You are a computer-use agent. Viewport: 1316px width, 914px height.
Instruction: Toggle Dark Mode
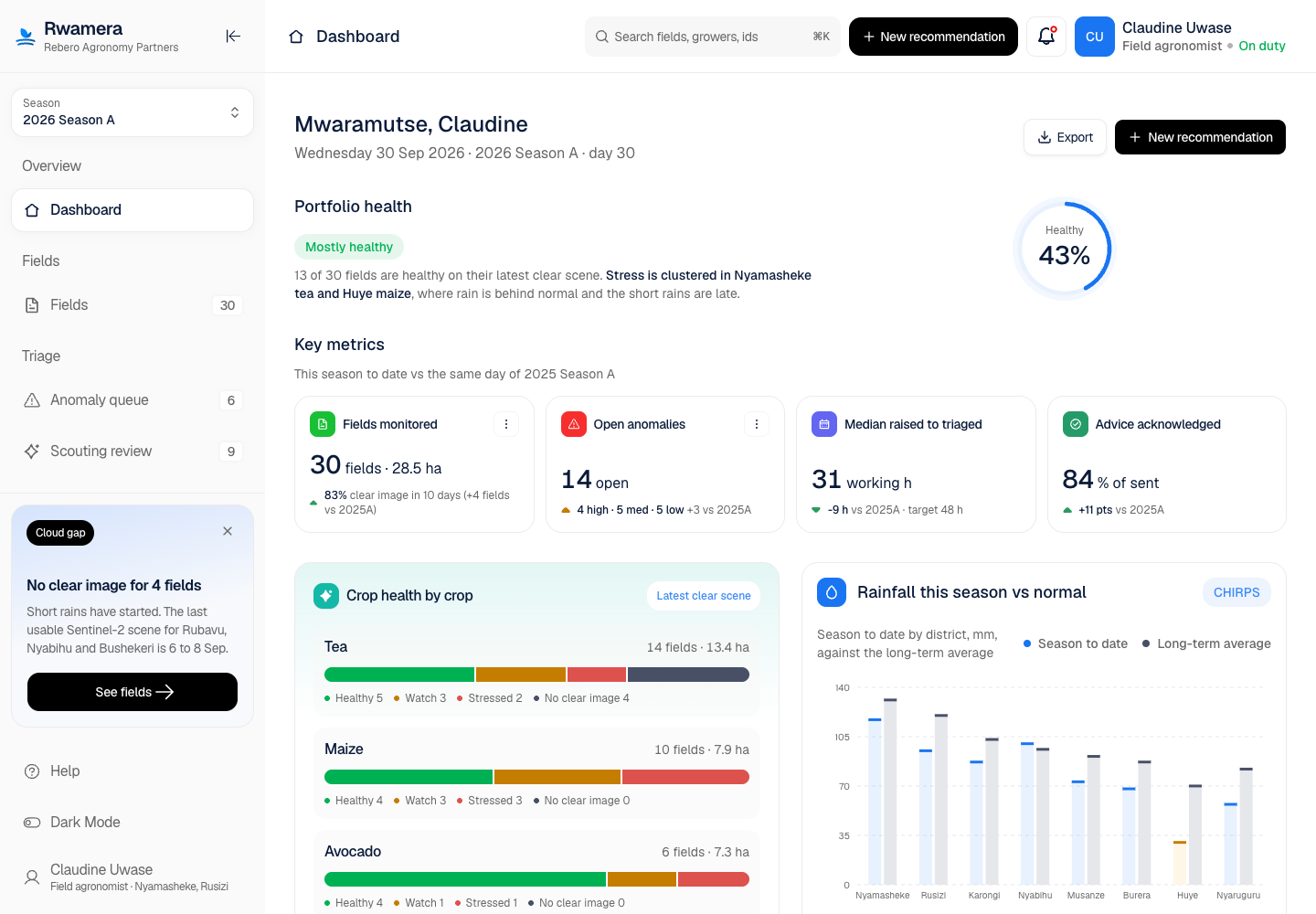tap(133, 823)
